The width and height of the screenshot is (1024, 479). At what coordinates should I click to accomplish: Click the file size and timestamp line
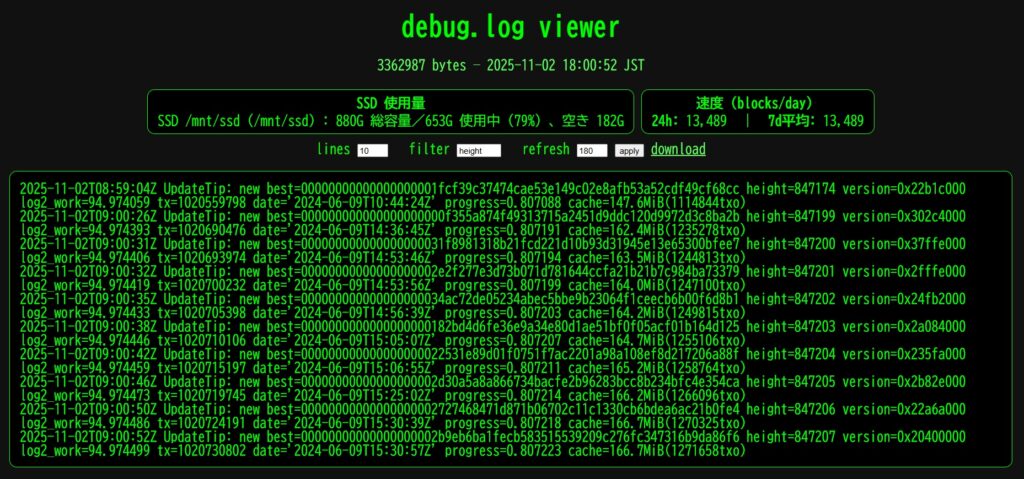tap(511, 65)
